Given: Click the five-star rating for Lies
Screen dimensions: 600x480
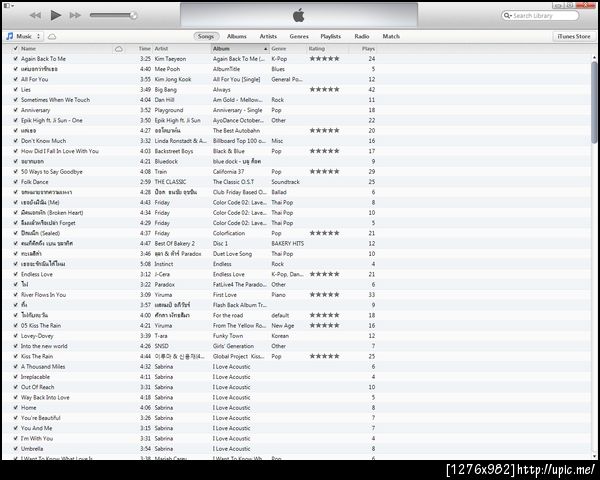Looking at the screenshot, I should click(x=324, y=90).
